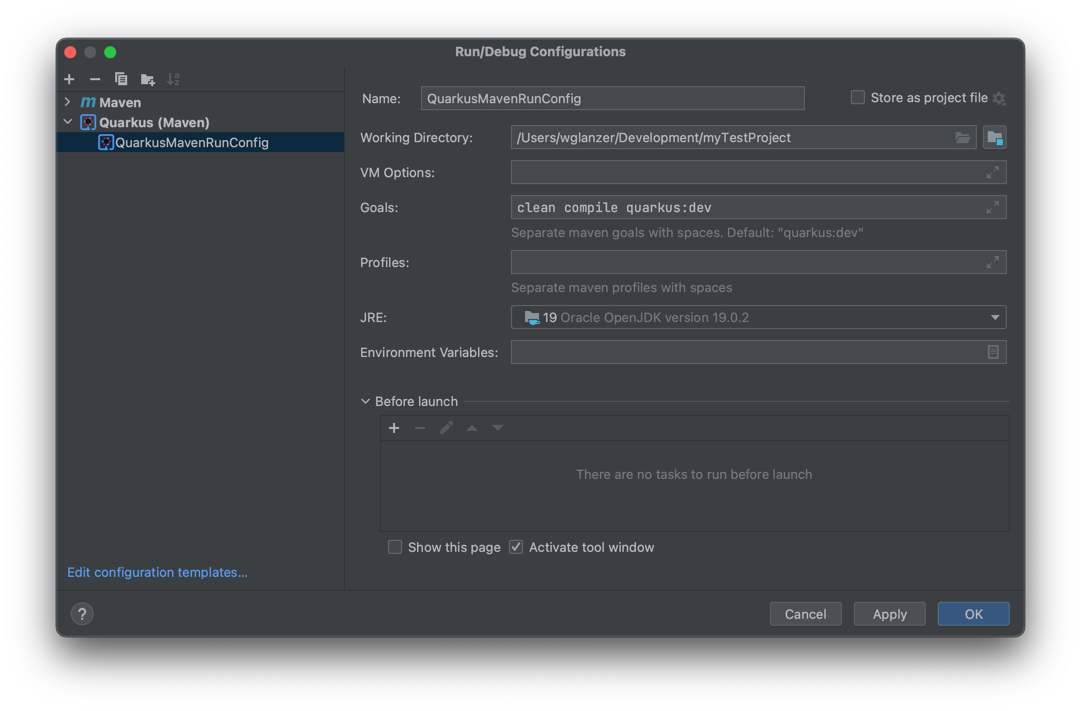This screenshot has height=711, width=1081.
Task: Enable Store as project file checkbox
Action: [858, 97]
